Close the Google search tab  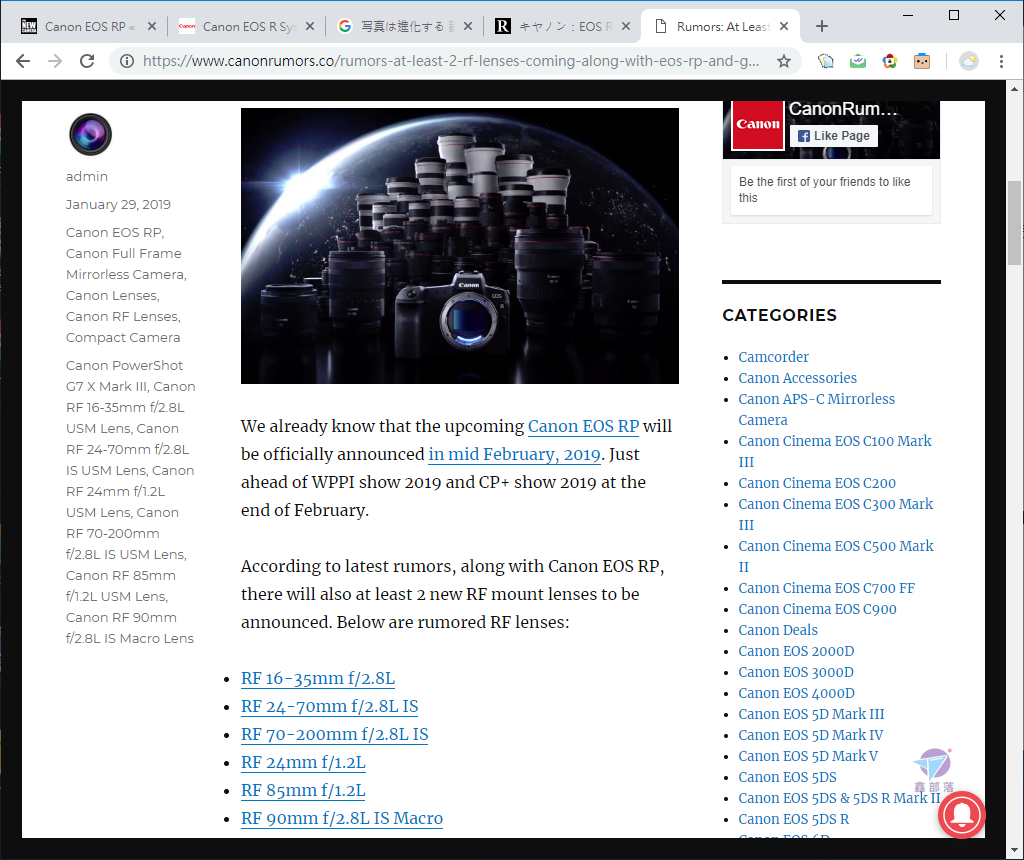(x=468, y=26)
